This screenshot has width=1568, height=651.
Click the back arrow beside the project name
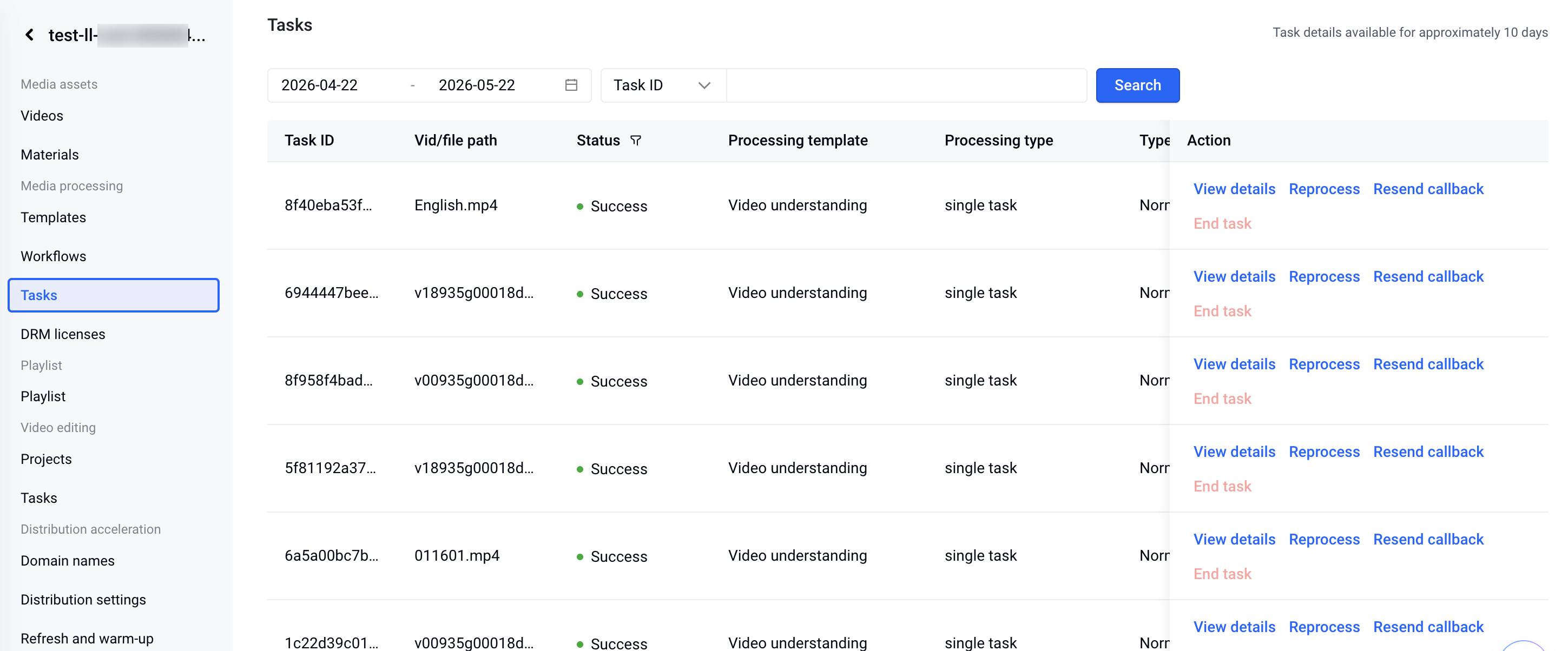click(x=29, y=35)
